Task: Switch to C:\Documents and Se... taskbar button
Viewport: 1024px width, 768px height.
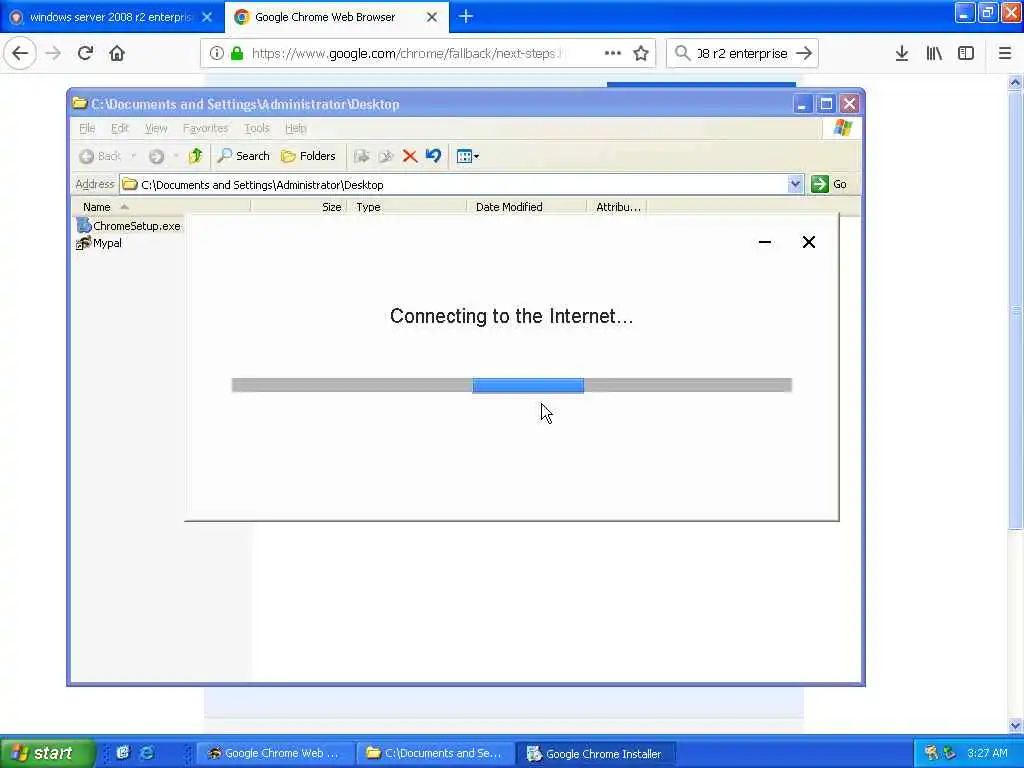Action: (435, 754)
